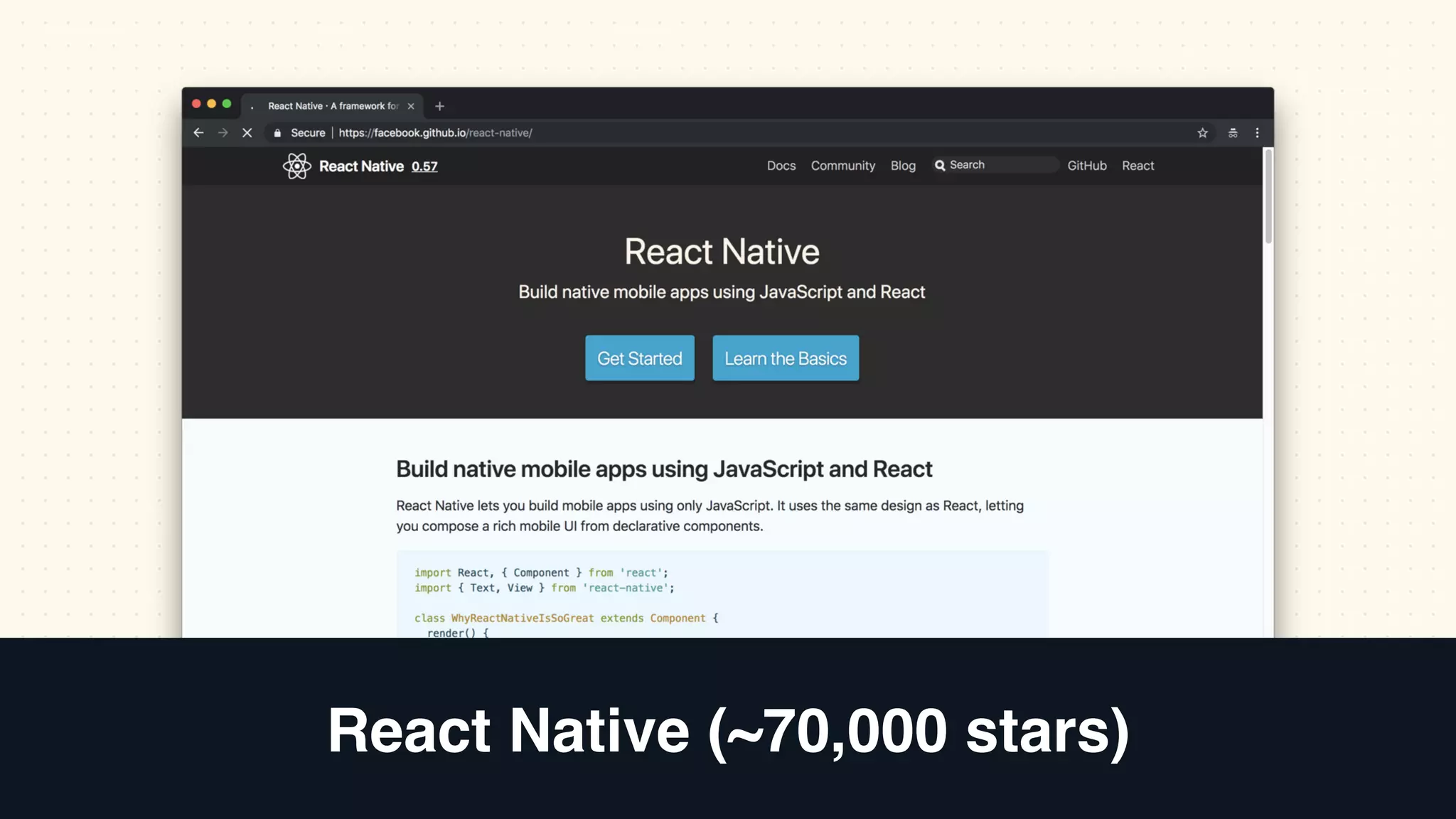The image size is (1456, 819).
Task: Click the Learn the Basics button
Action: pyautogui.click(x=786, y=358)
